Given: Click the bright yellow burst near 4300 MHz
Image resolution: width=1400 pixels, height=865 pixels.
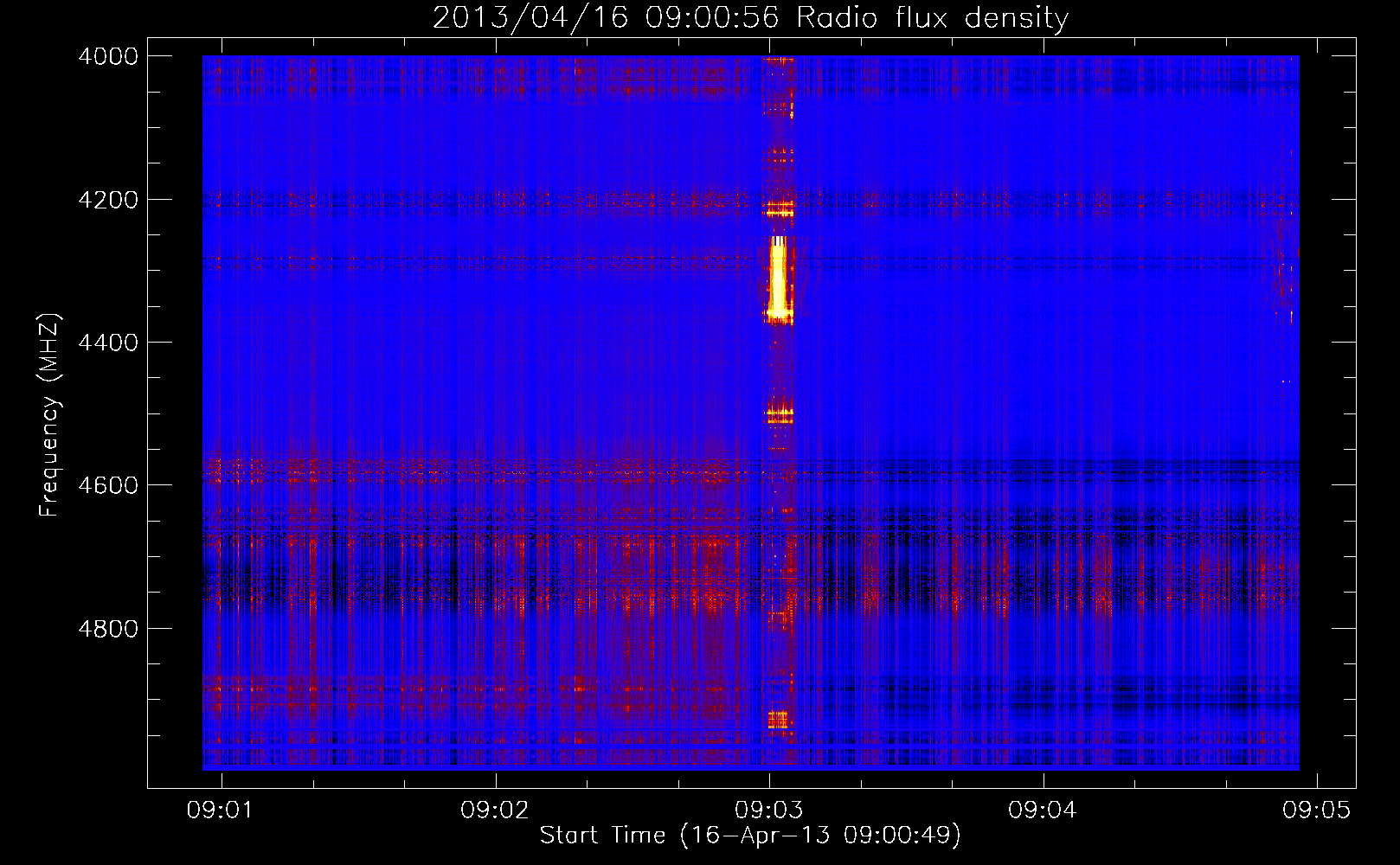Looking at the screenshot, I should click(778, 277).
